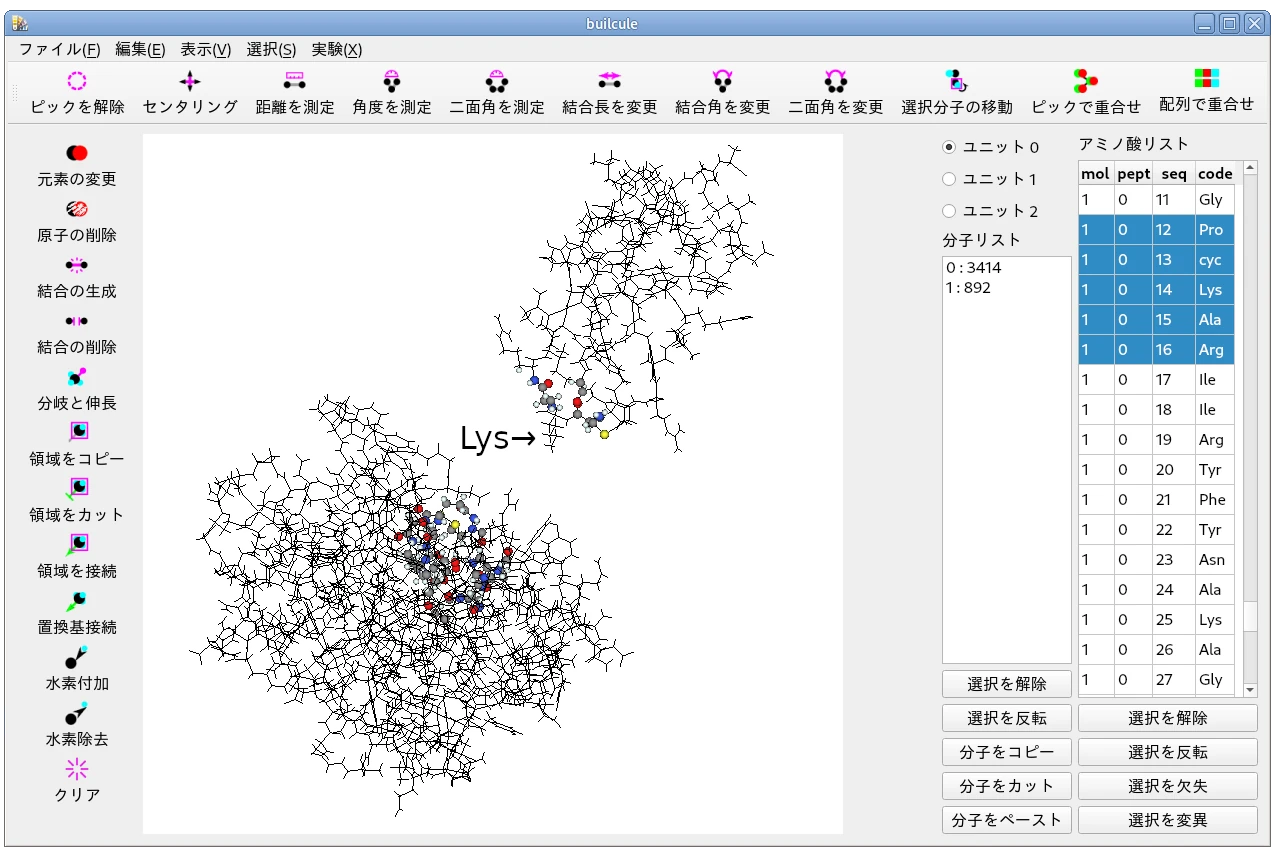Choose the ユニット 2 radio button

click(x=949, y=211)
